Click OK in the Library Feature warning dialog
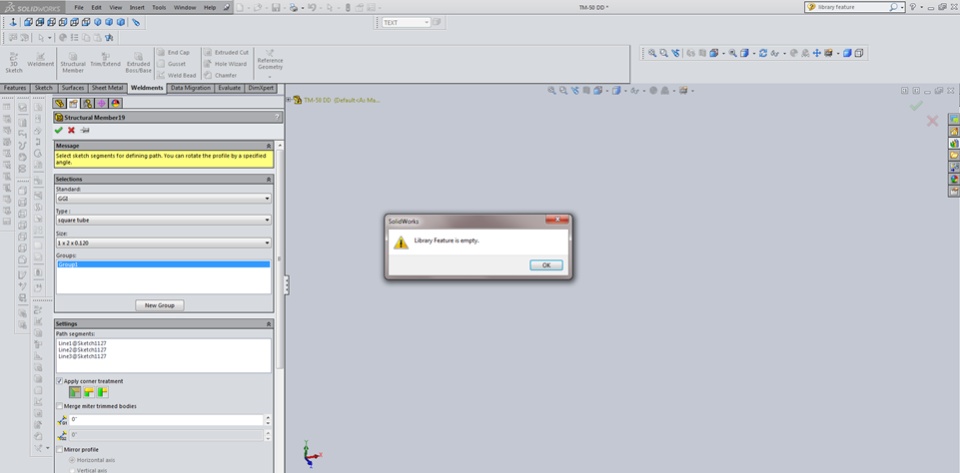The height and width of the screenshot is (473, 960). pos(546,265)
